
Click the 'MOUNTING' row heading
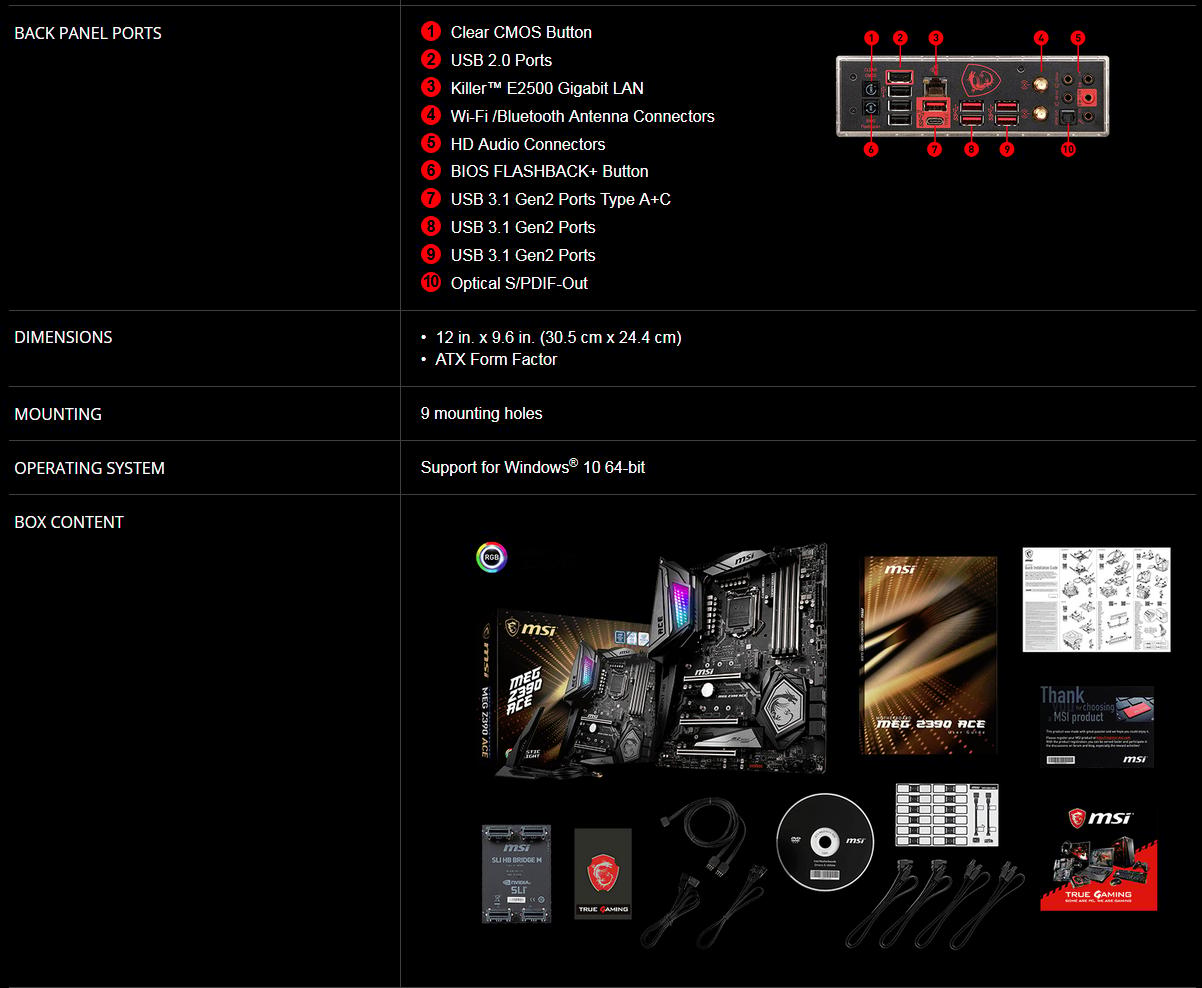[x=58, y=414]
